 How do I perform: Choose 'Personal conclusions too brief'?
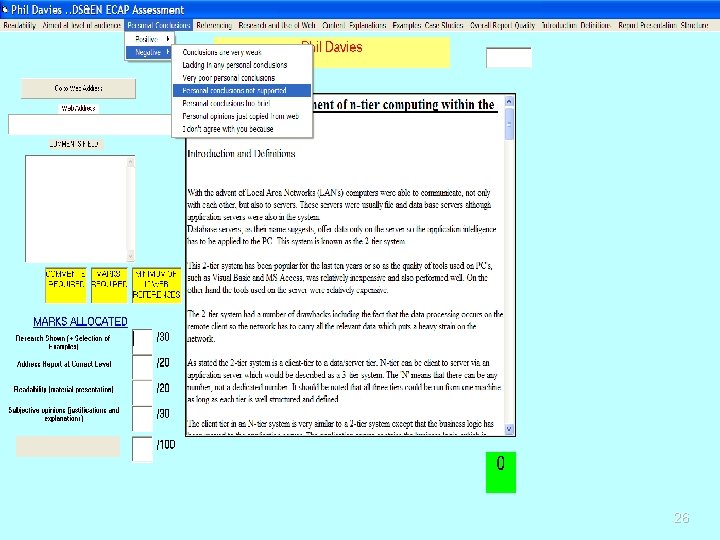pyautogui.click(x=242, y=103)
